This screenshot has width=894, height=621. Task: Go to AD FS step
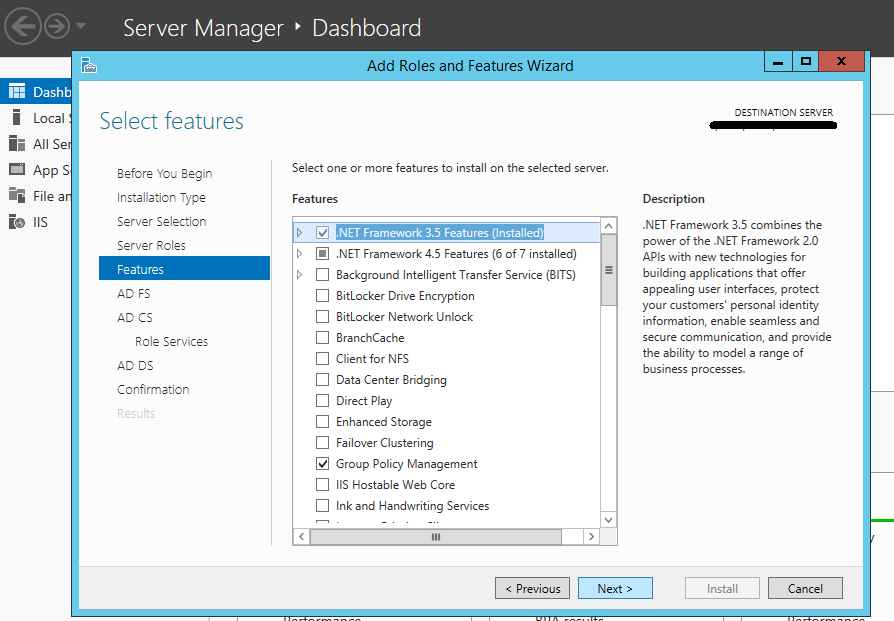(133, 293)
